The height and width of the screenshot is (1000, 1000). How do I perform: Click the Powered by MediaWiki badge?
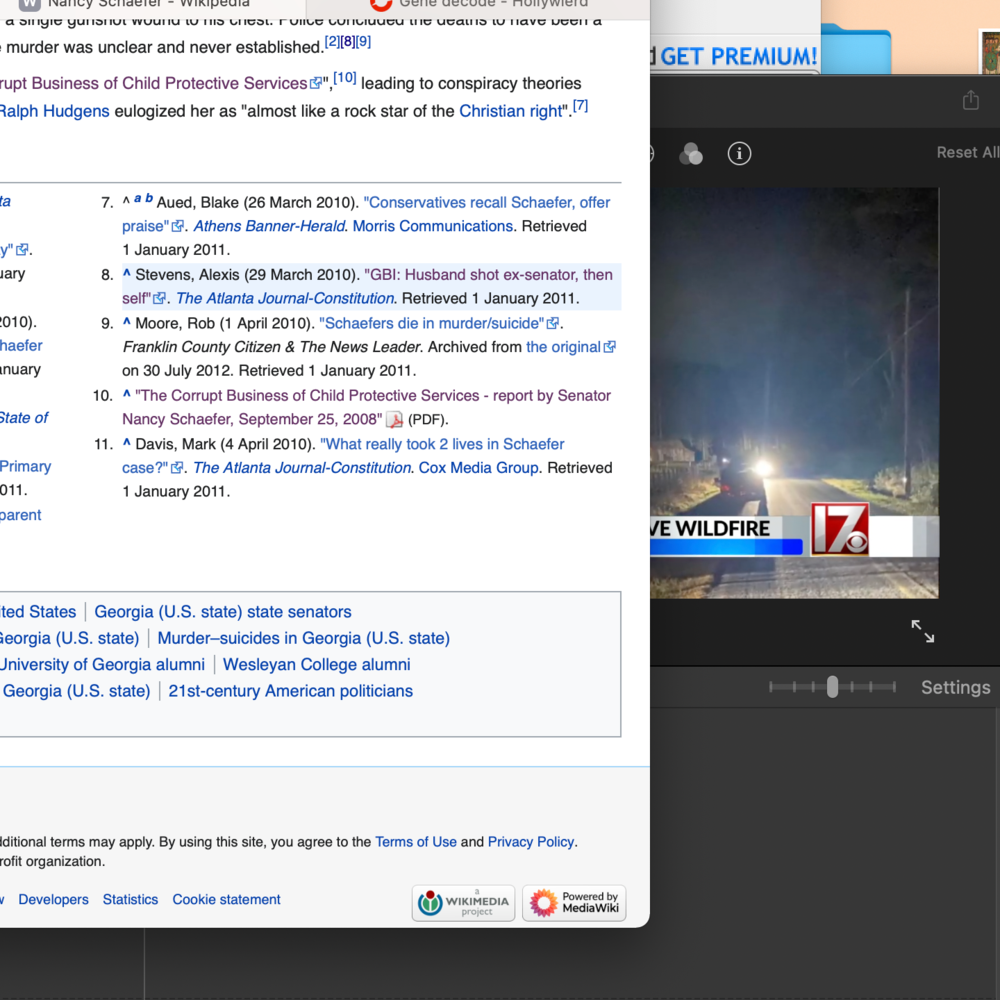pos(574,903)
